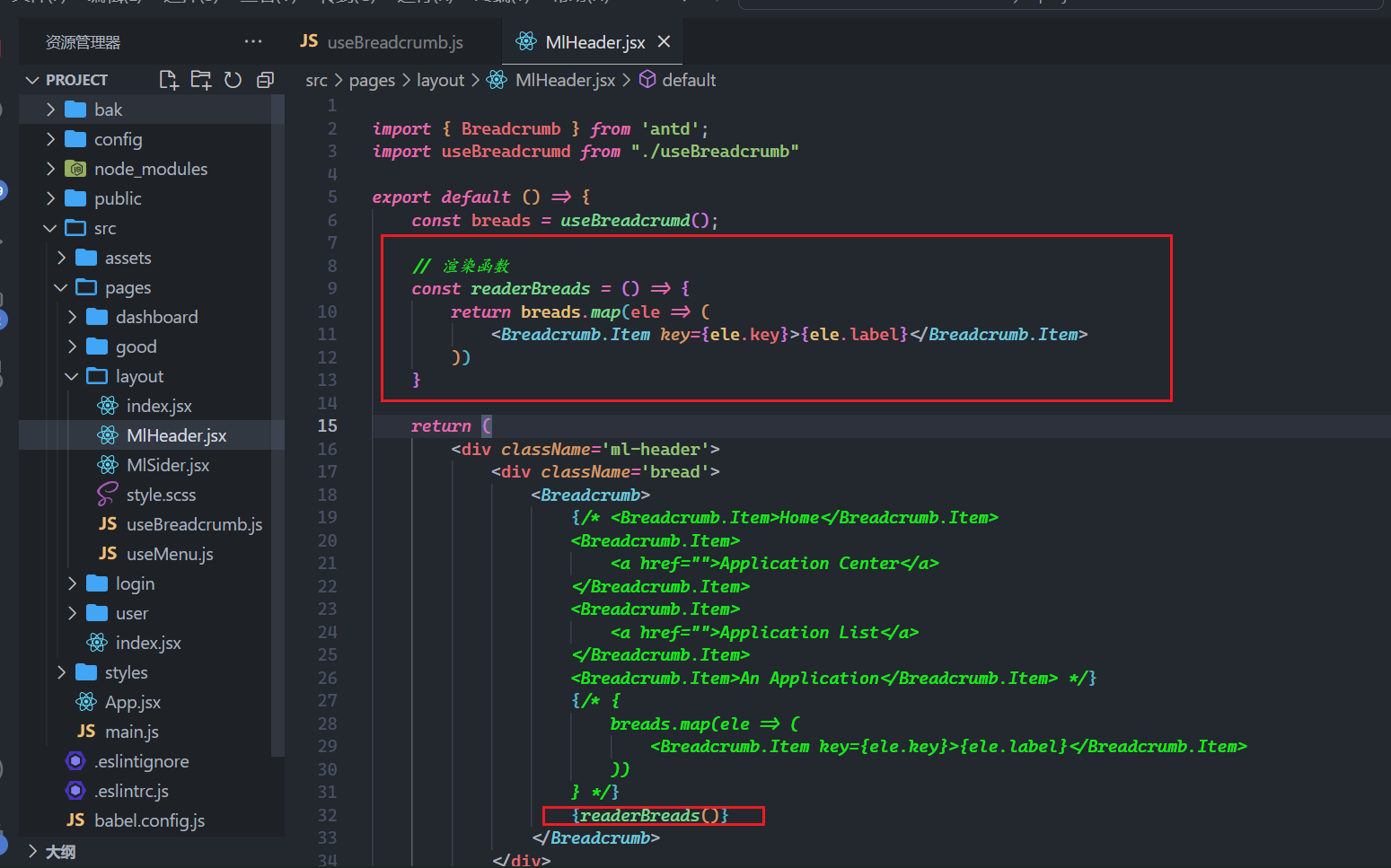Collapse the layout folder

point(72,376)
